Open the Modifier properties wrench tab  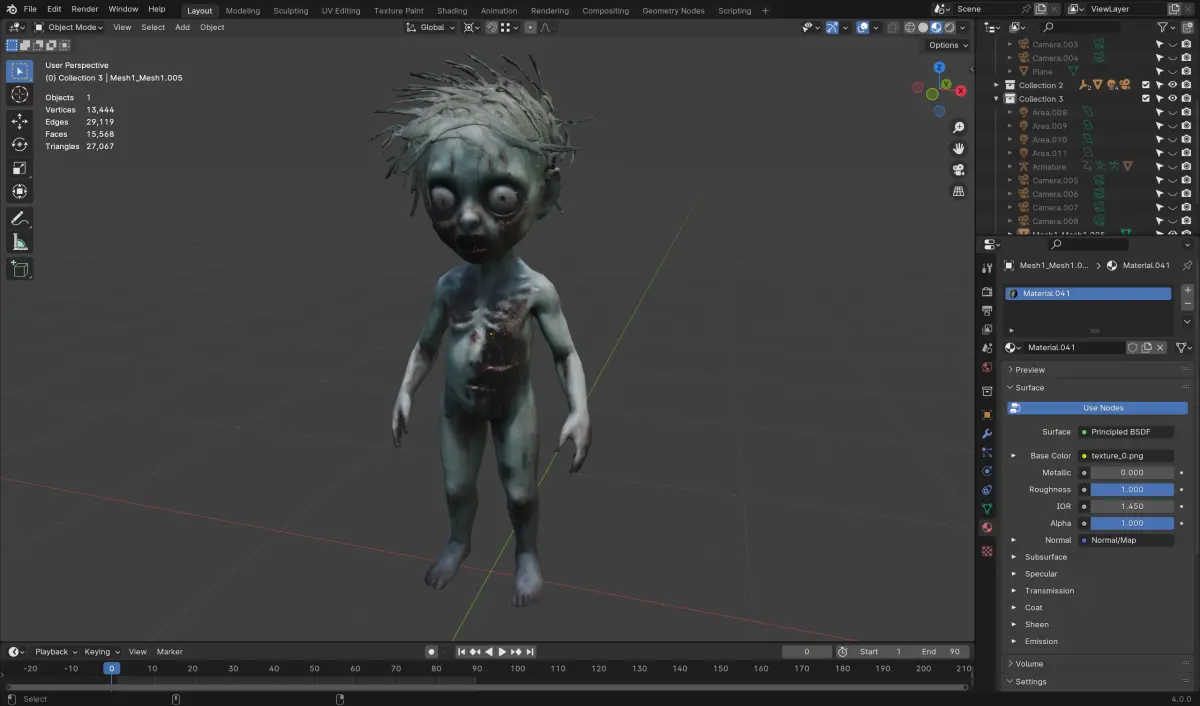click(x=986, y=432)
